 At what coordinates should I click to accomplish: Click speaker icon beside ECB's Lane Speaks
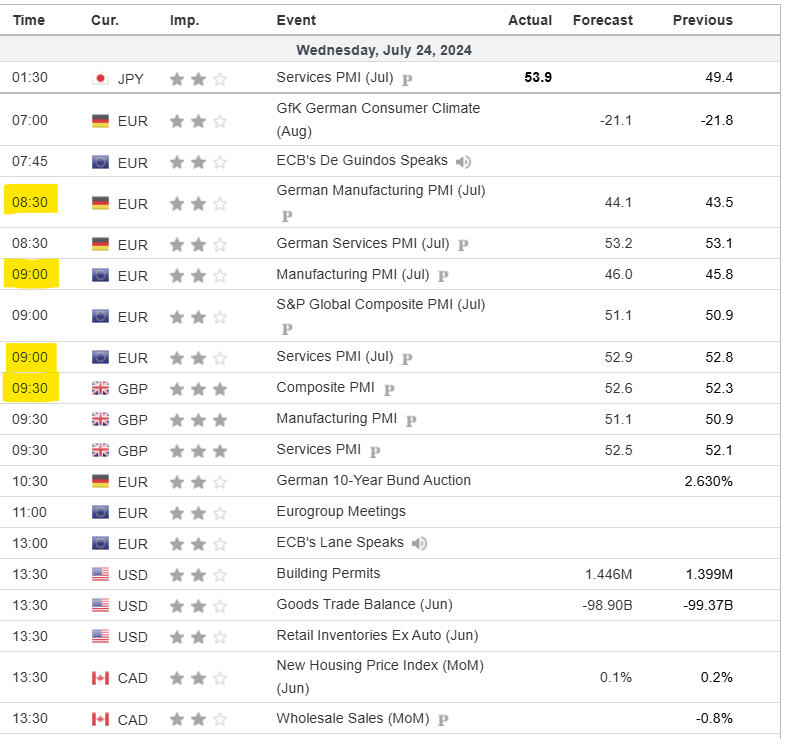click(x=419, y=543)
